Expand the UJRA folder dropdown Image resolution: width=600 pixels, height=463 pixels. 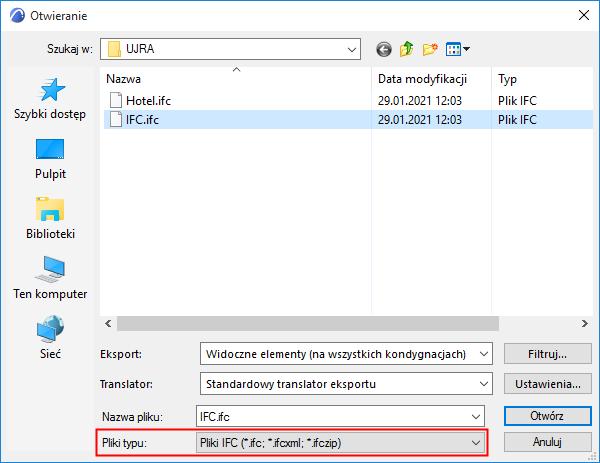(352, 49)
